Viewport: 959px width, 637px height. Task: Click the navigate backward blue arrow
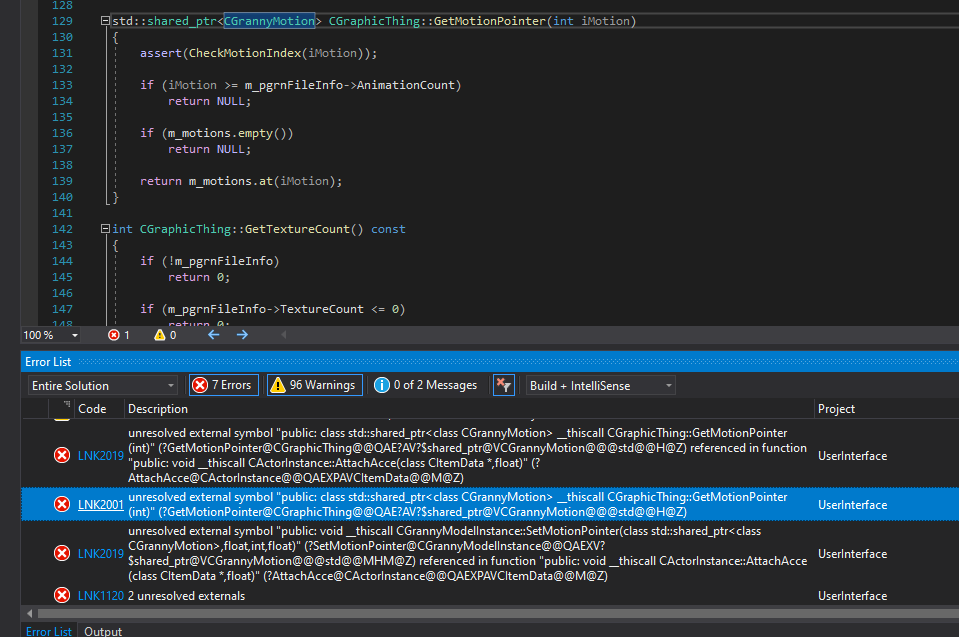pyautogui.click(x=213, y=336)
